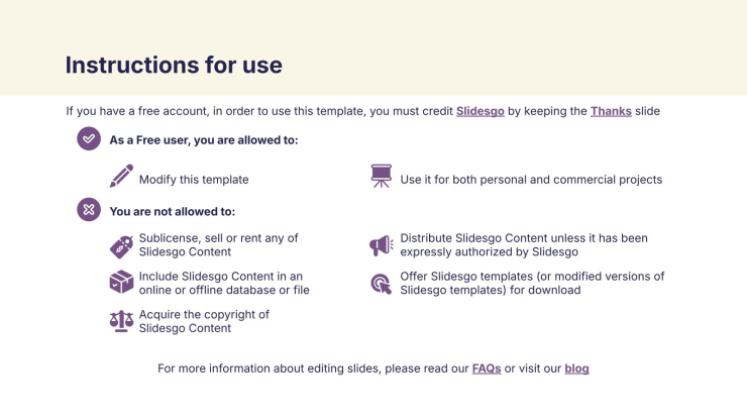
Task: Click the 'You are not allowed to' heading
Action: 172,211
